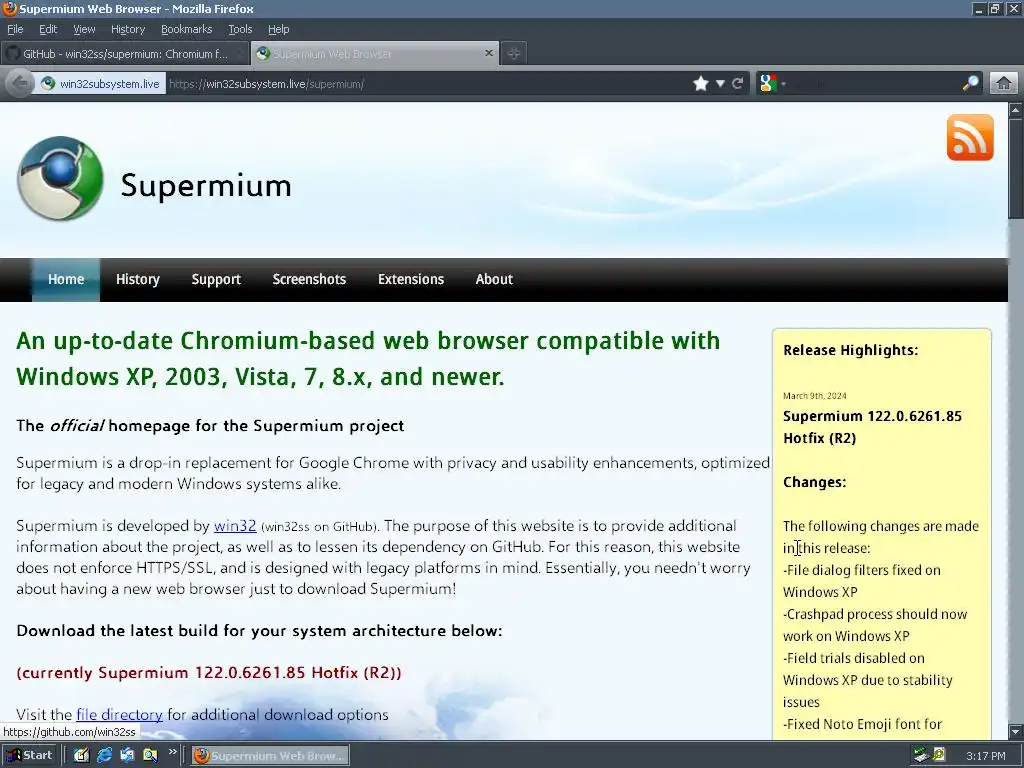1024x768 pixels.
Task: Click 'The official homepage for the Supermium project'
Action: (x=210, y=426)
